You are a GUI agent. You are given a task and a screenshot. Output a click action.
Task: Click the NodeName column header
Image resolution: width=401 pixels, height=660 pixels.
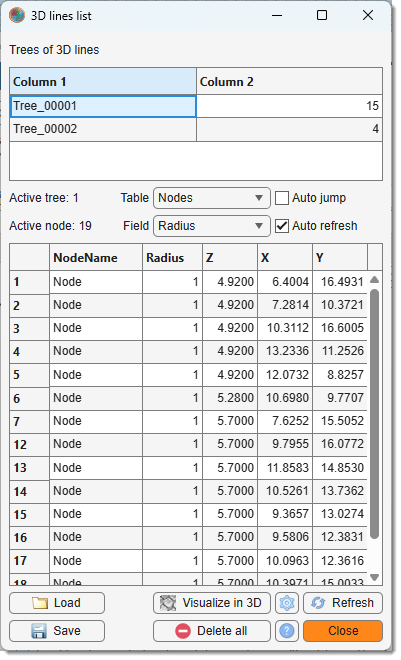pyautogui.click(x=96, y=257)
